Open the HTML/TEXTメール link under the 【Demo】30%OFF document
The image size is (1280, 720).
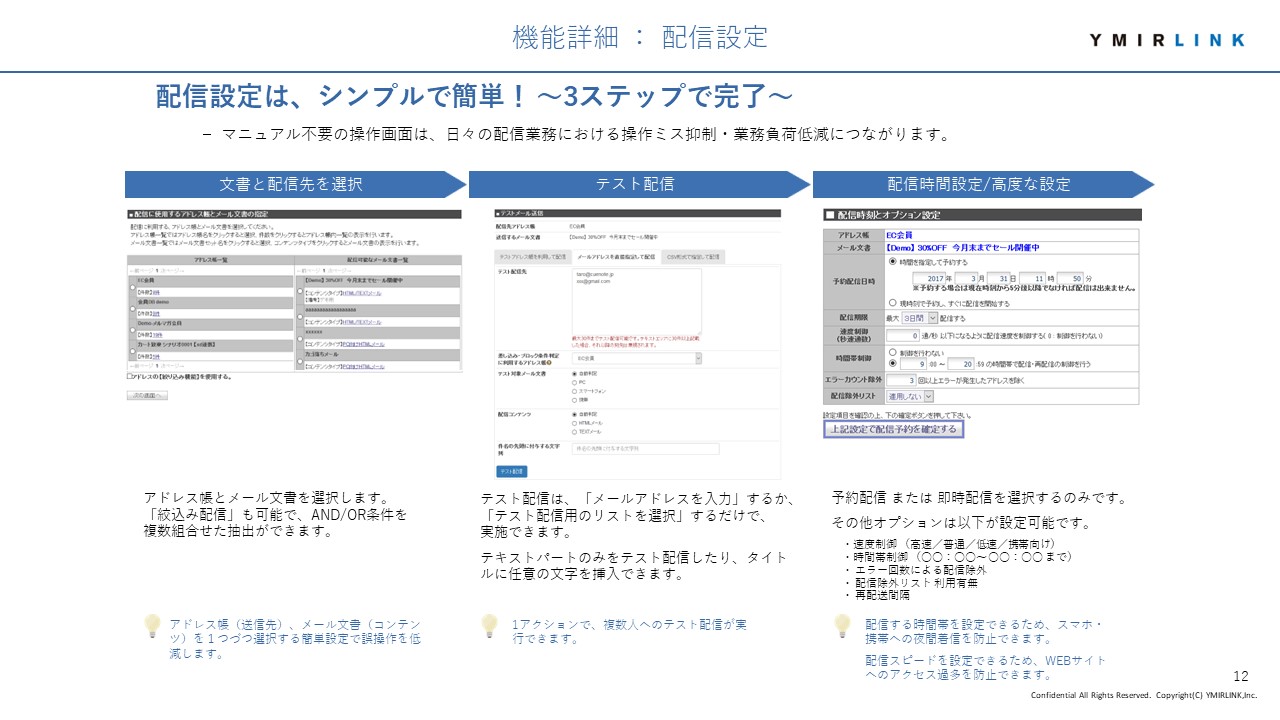(361, 293)
